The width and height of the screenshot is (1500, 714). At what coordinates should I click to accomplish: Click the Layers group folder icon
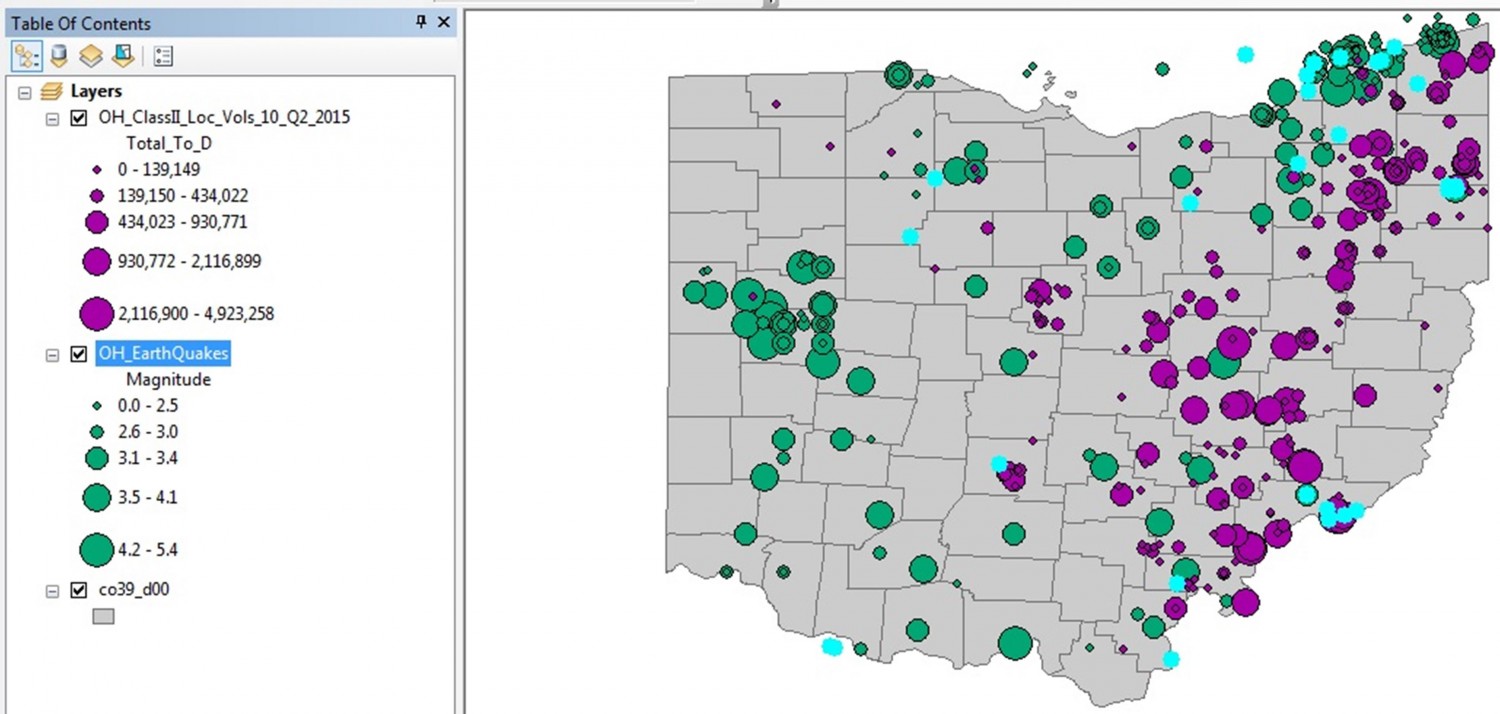point(49,91)
